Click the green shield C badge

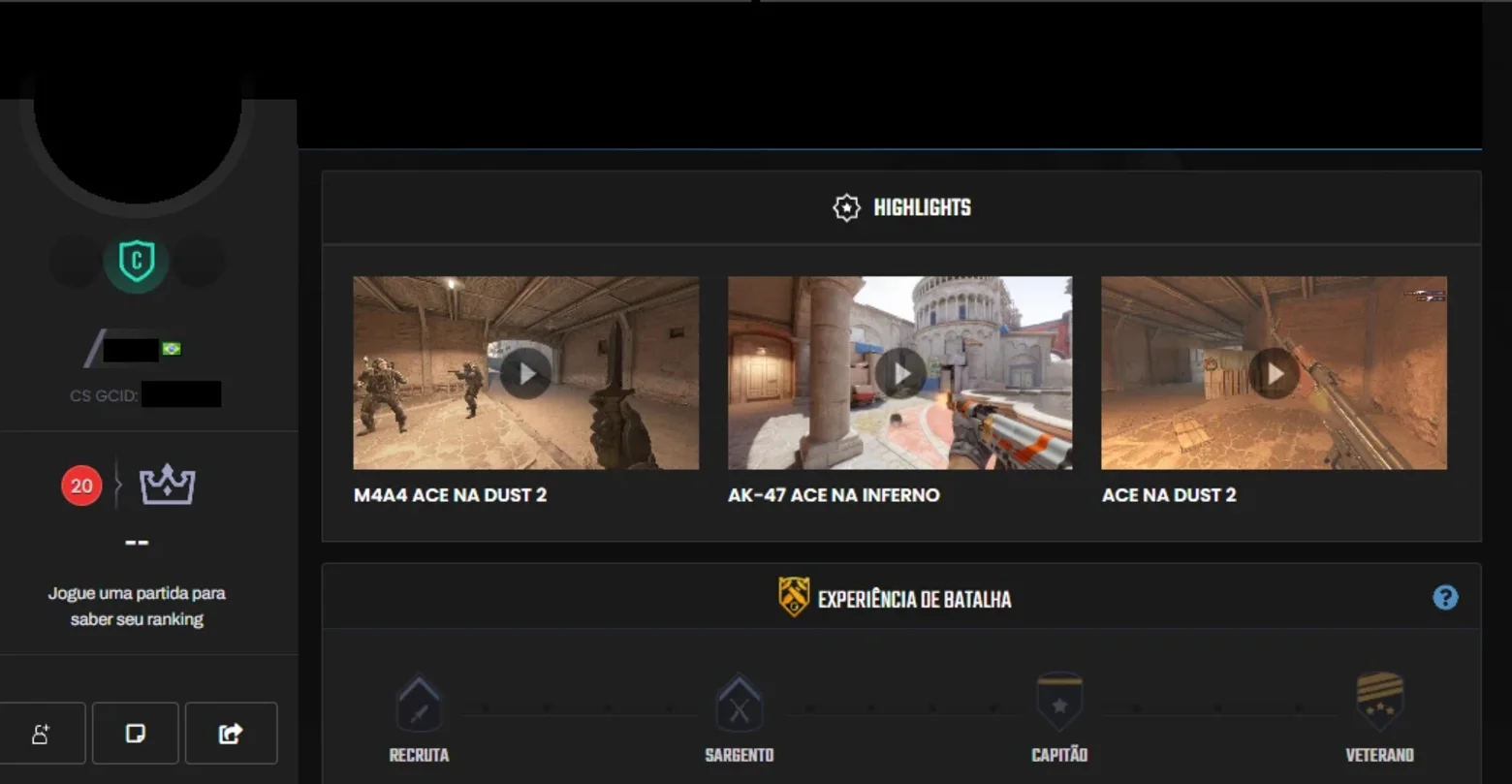coord(137,262)
